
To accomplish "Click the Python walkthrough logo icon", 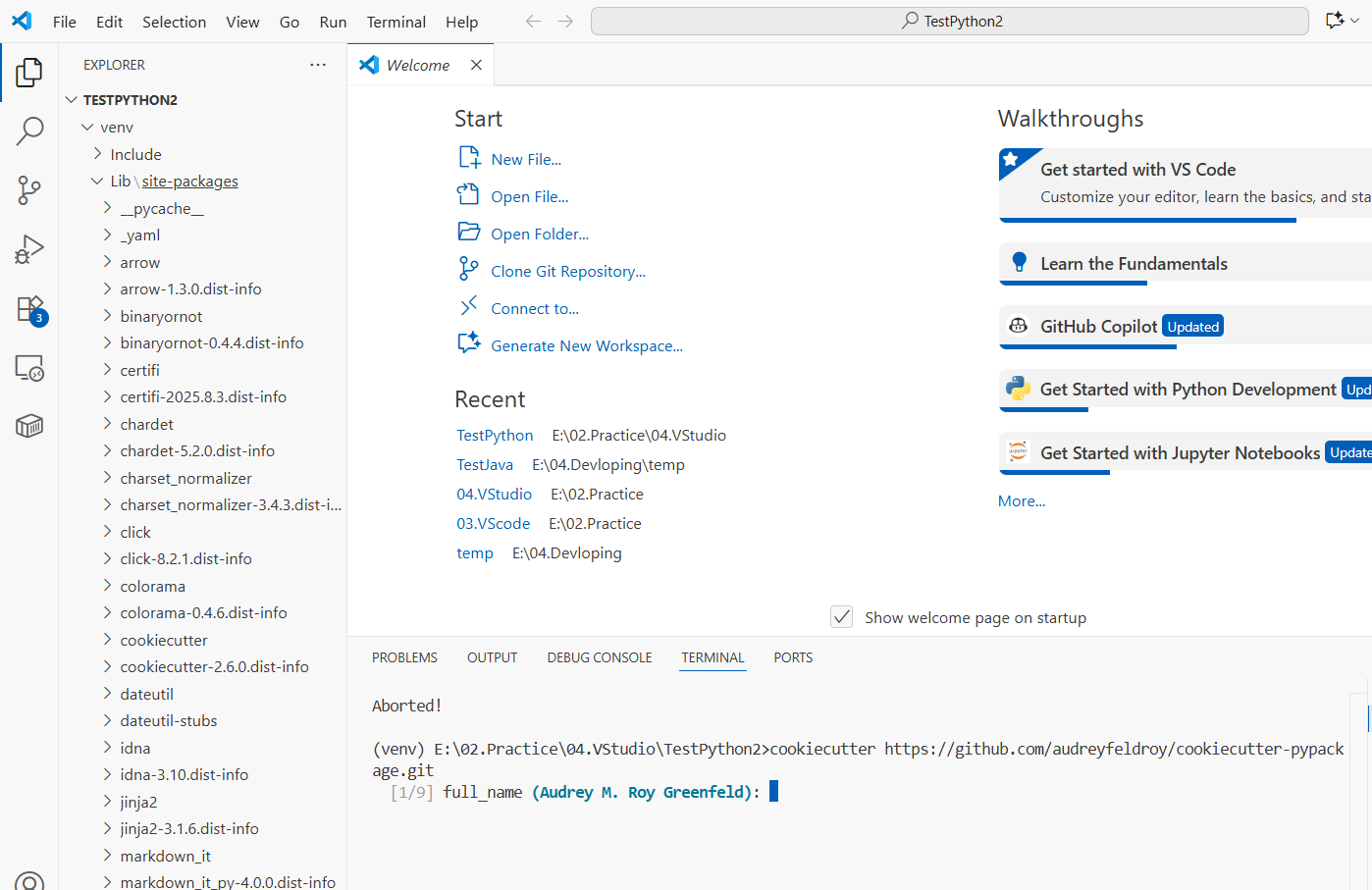I will 1018,389.
